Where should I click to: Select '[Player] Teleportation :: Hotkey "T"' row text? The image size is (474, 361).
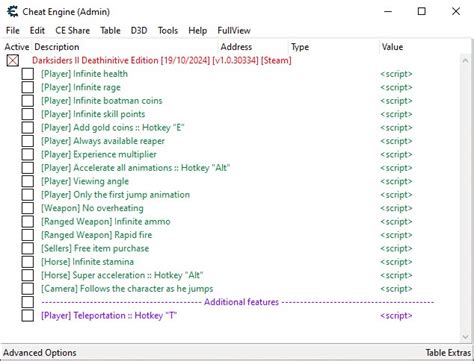[x=109, y=315]
